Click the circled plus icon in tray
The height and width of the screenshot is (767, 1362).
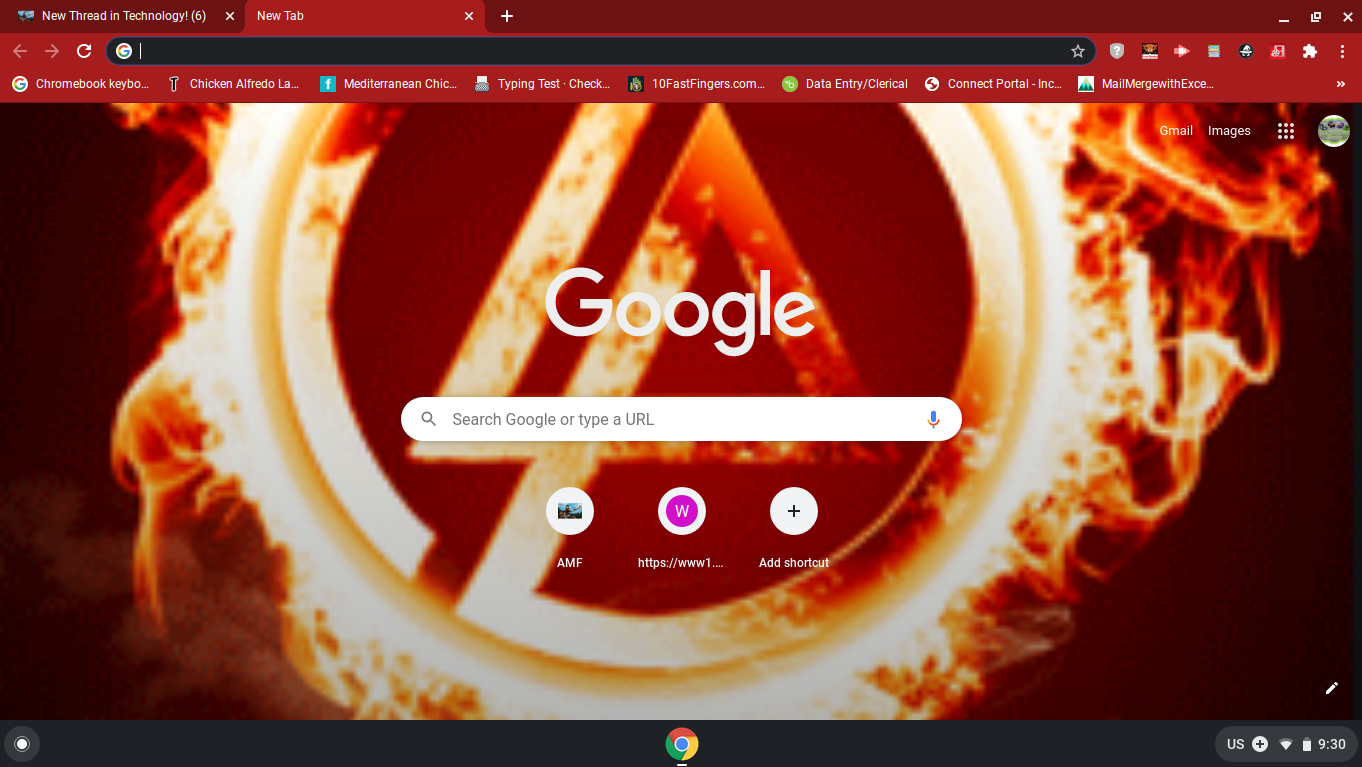point(1260,744)
